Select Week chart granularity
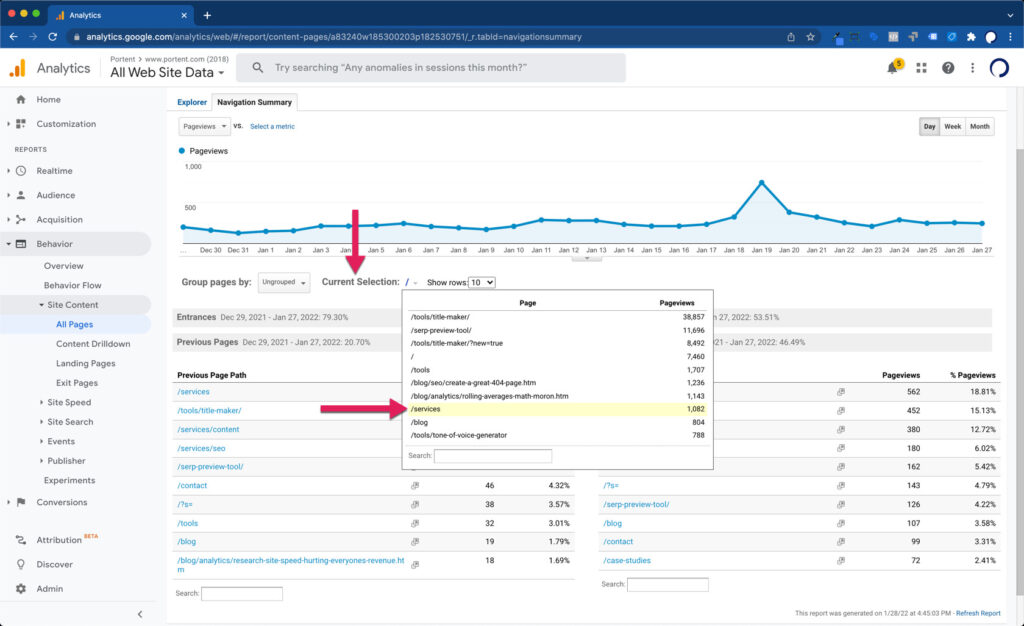This screenshot has width=1024, height=626. click(952, 126)
